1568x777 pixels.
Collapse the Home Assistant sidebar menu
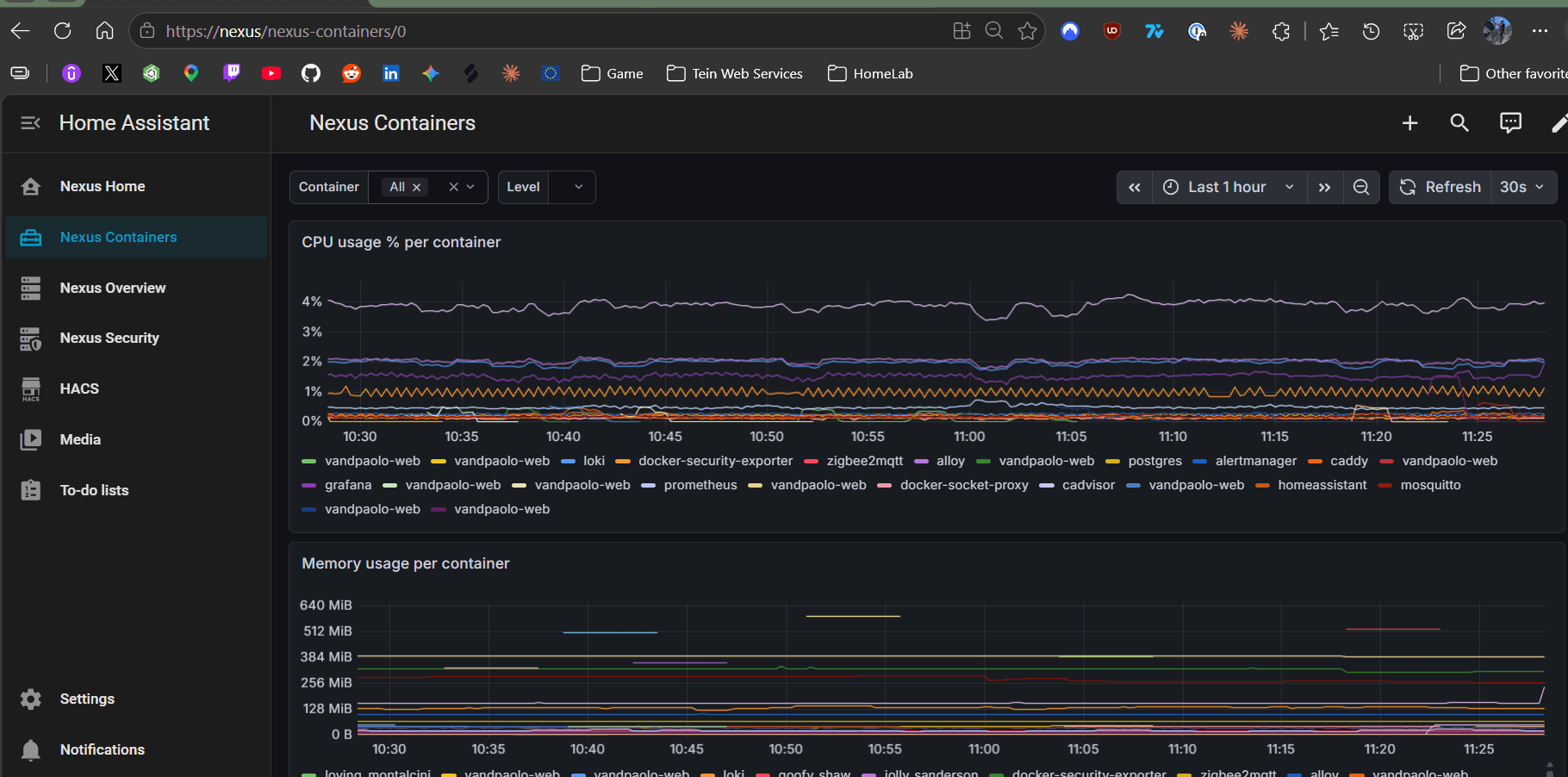click(30, 123)
